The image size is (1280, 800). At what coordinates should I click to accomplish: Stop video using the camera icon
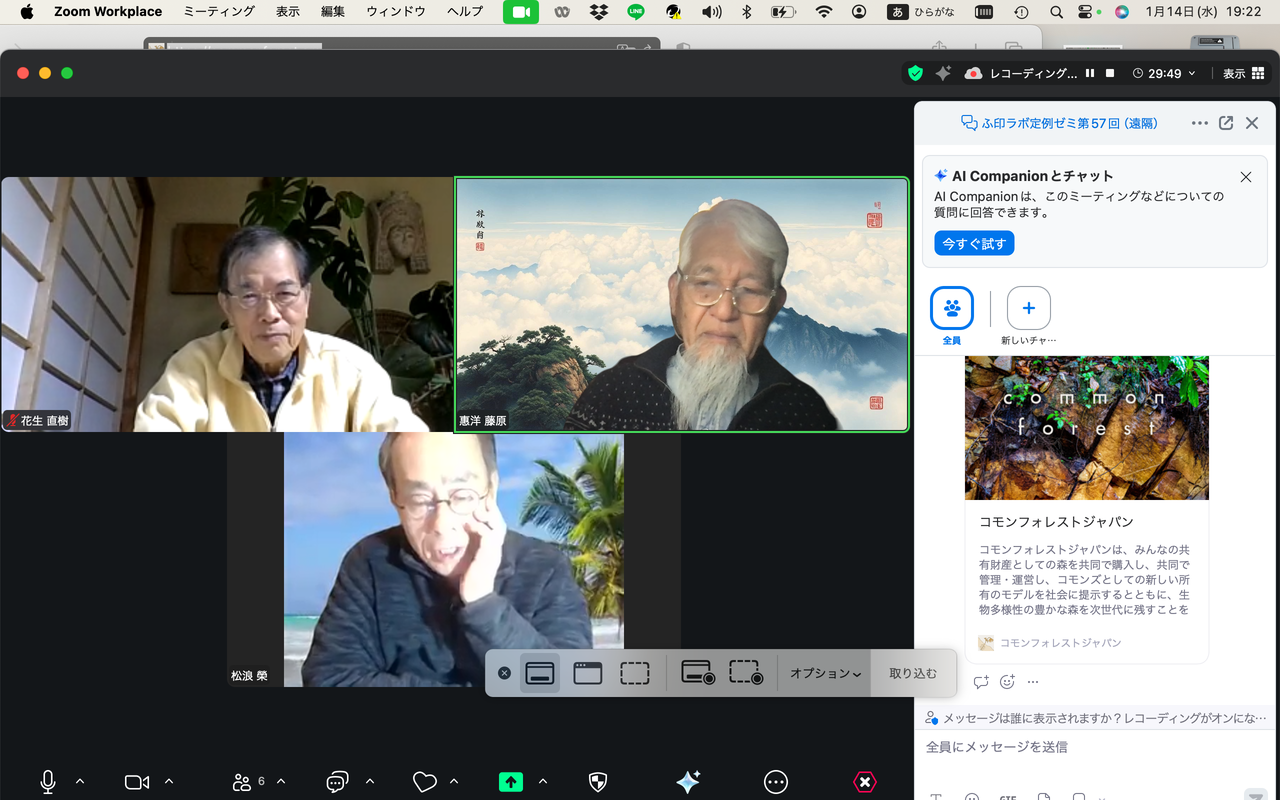[x=137, y=782]
